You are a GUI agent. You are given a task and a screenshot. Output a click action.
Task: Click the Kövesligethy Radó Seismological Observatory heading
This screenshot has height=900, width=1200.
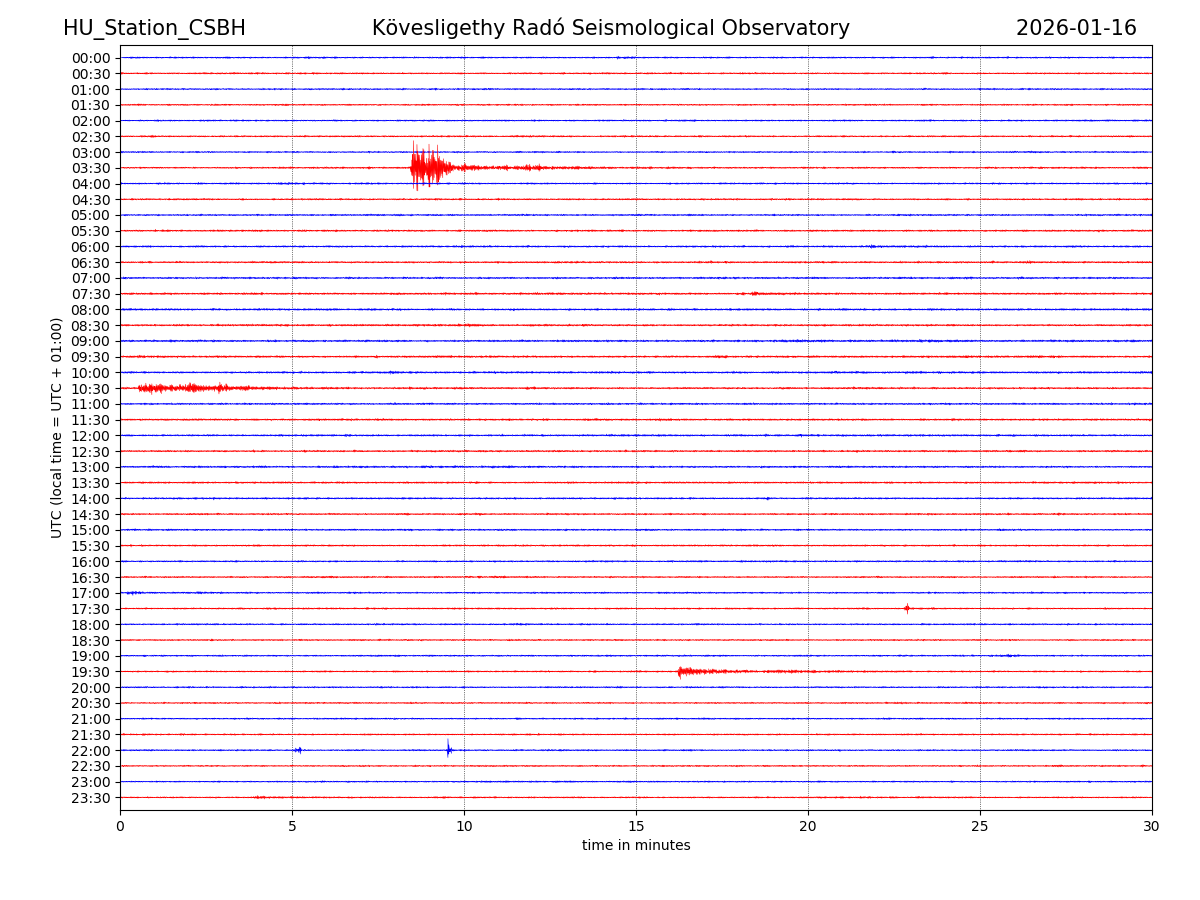610,28
